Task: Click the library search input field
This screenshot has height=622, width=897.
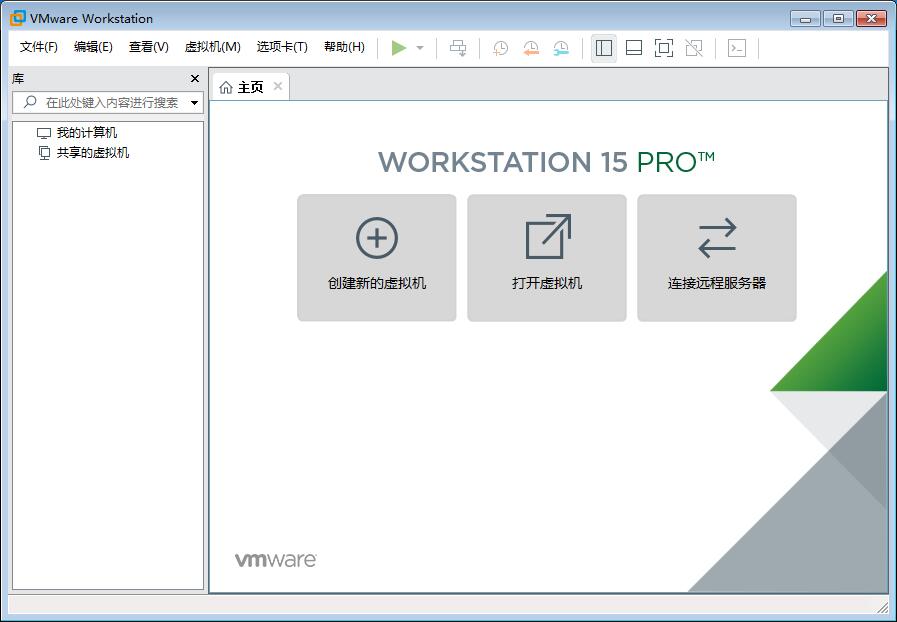Action: click(x=108, y=102)
